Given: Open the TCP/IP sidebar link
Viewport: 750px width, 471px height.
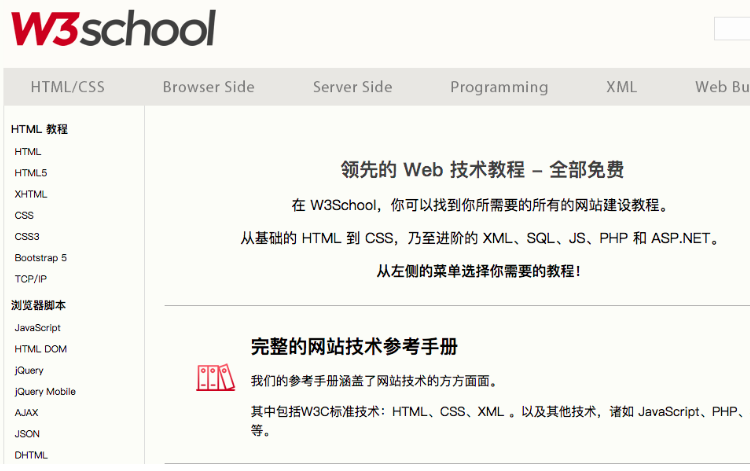Looking at the screenshot, I should coord(31,279).
